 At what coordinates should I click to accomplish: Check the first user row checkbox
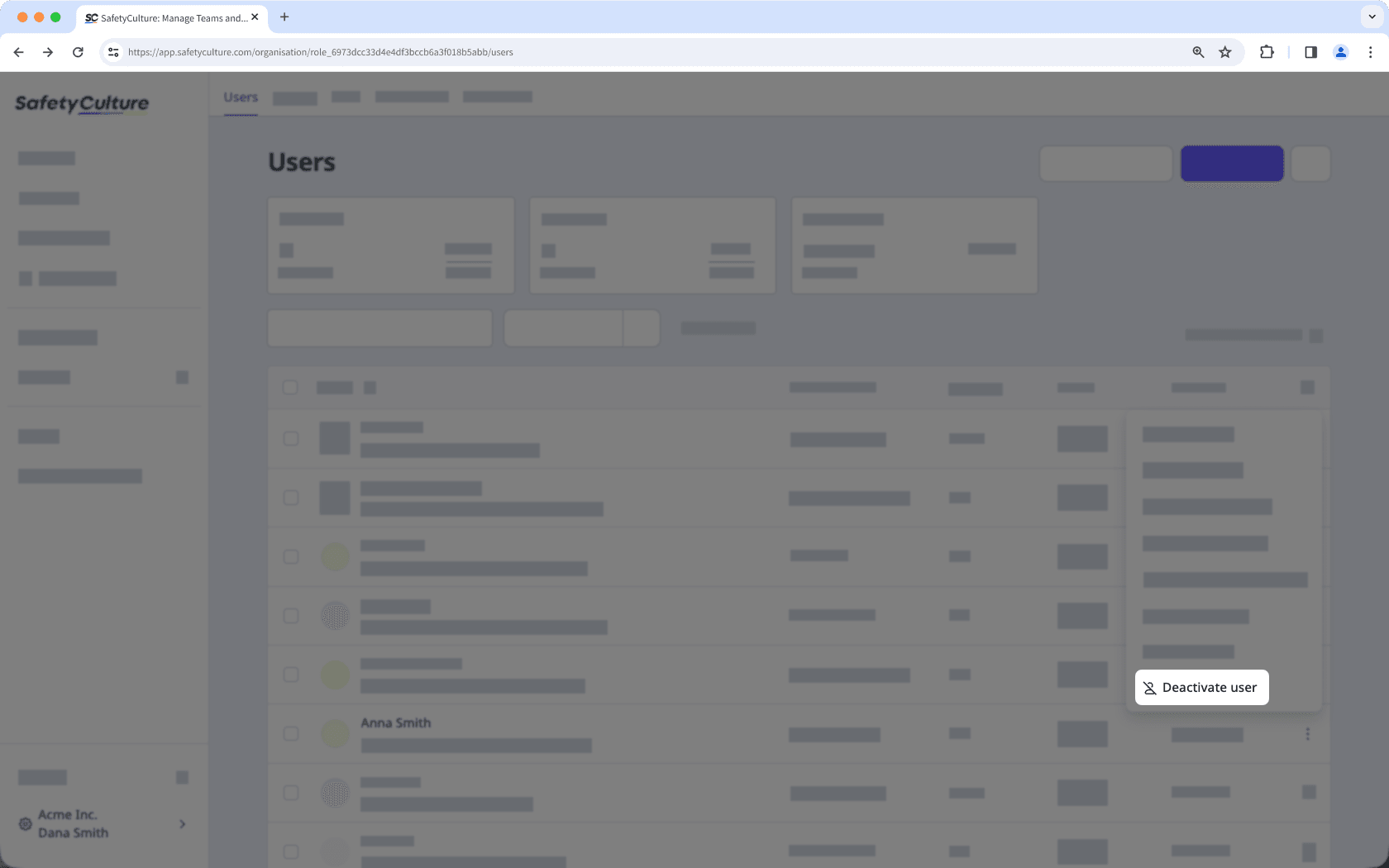pyautogui.click(x=290, y=439)
